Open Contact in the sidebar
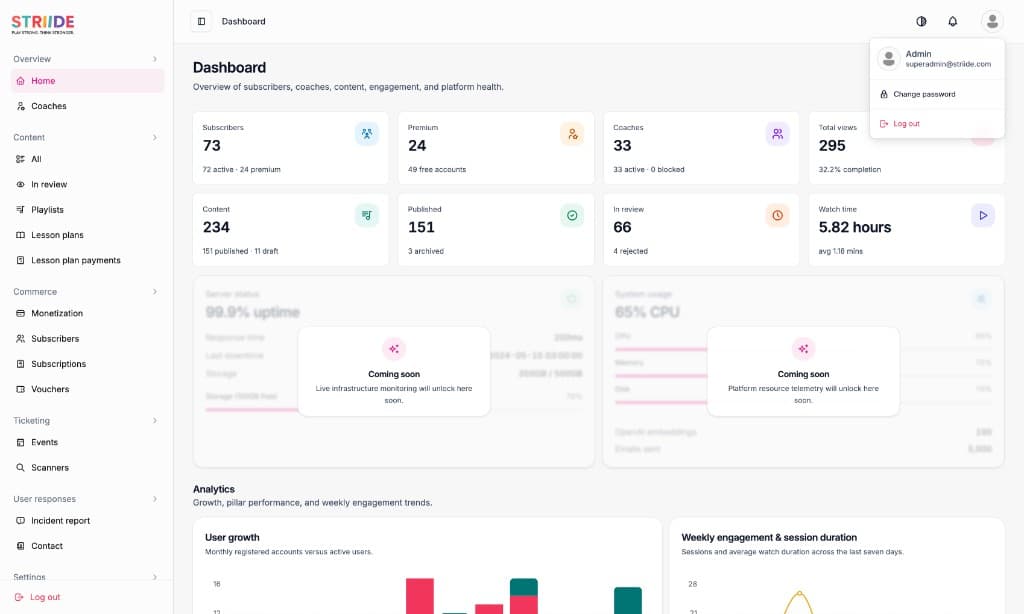Screen dimensions: 1024x614 click(88, 546)
